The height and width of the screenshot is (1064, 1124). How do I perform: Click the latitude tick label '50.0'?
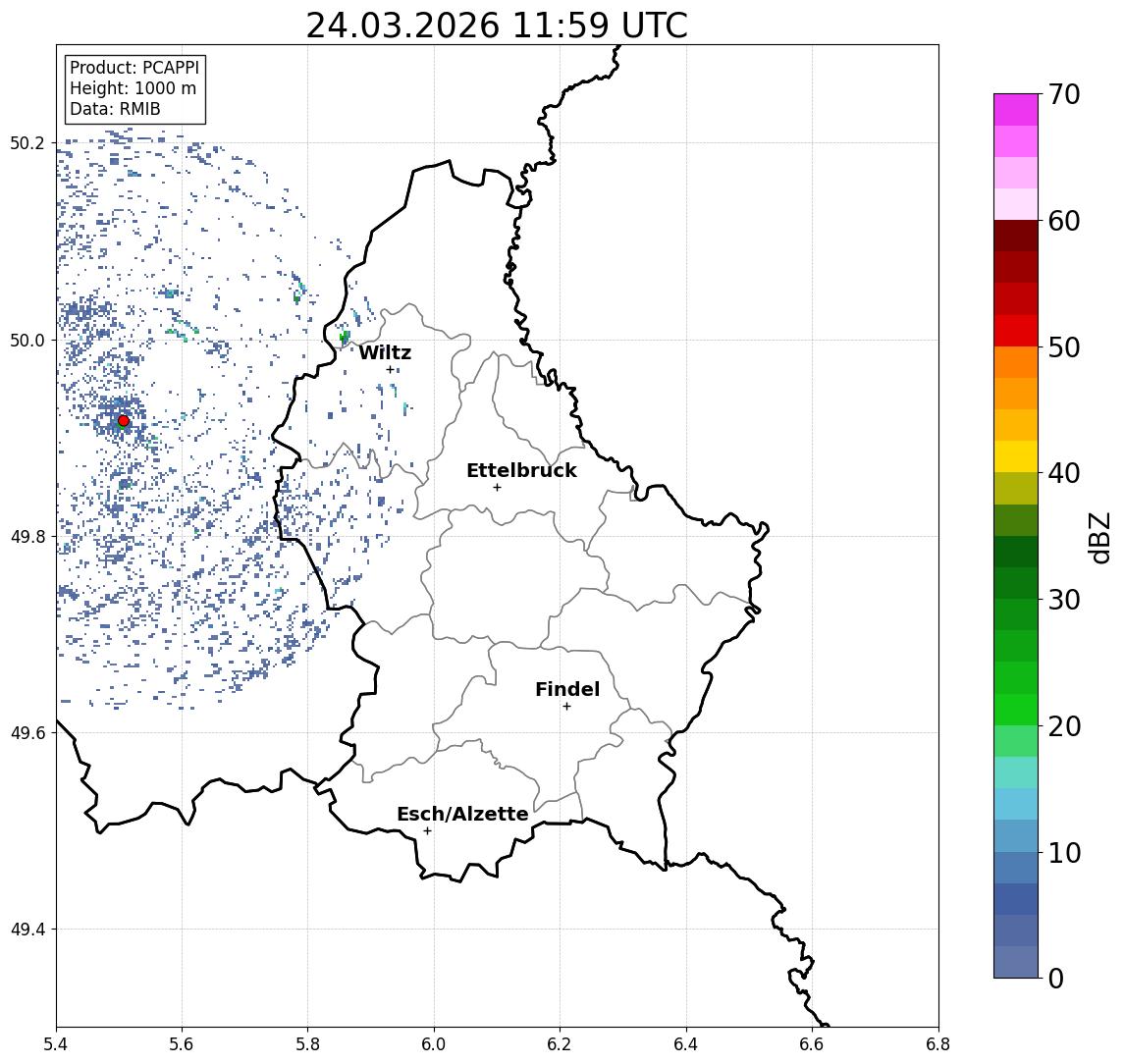(x=27, y=340)
